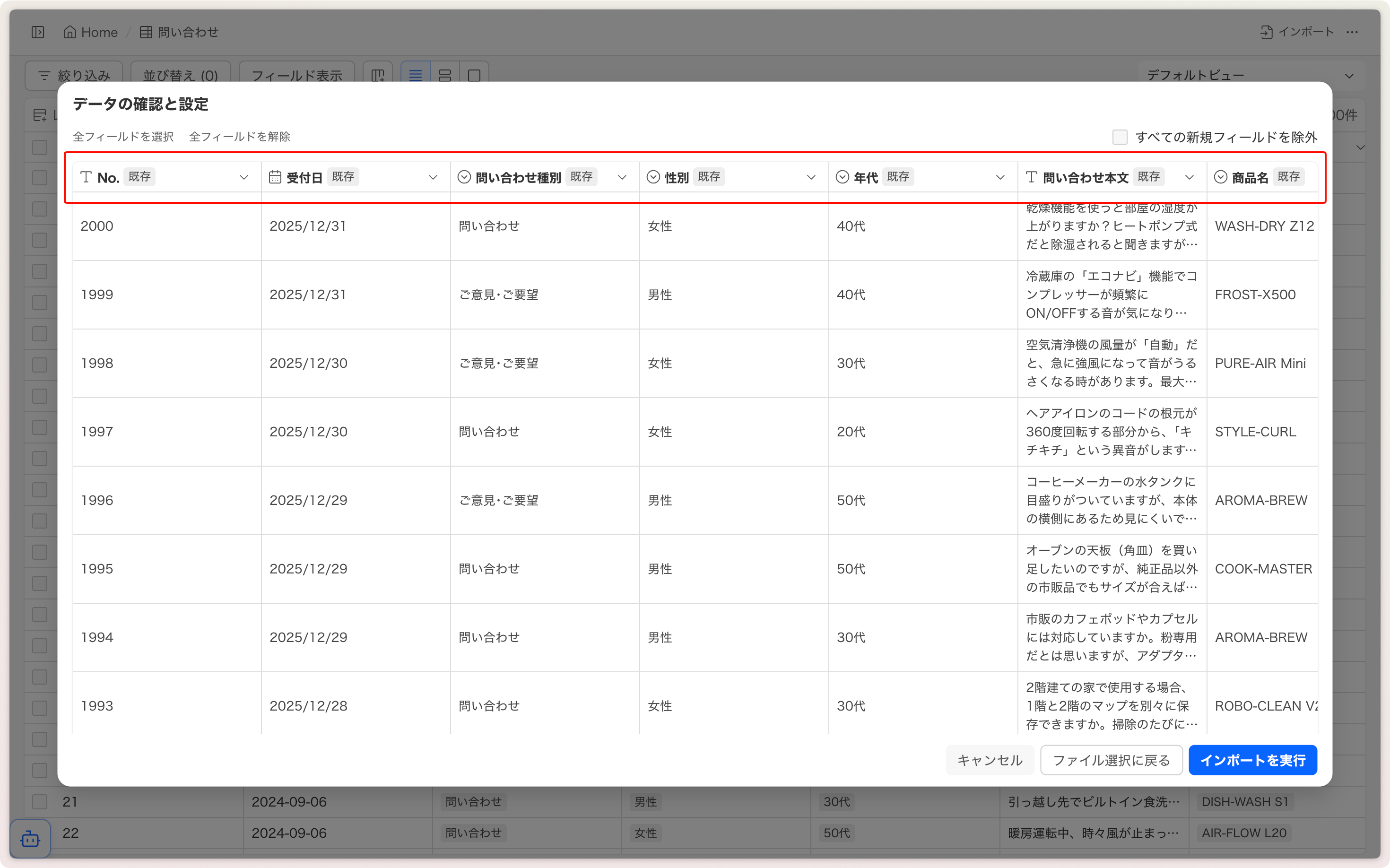Click the select-type icon beside 性別
1390x868 pixels.
click(653, 177)
